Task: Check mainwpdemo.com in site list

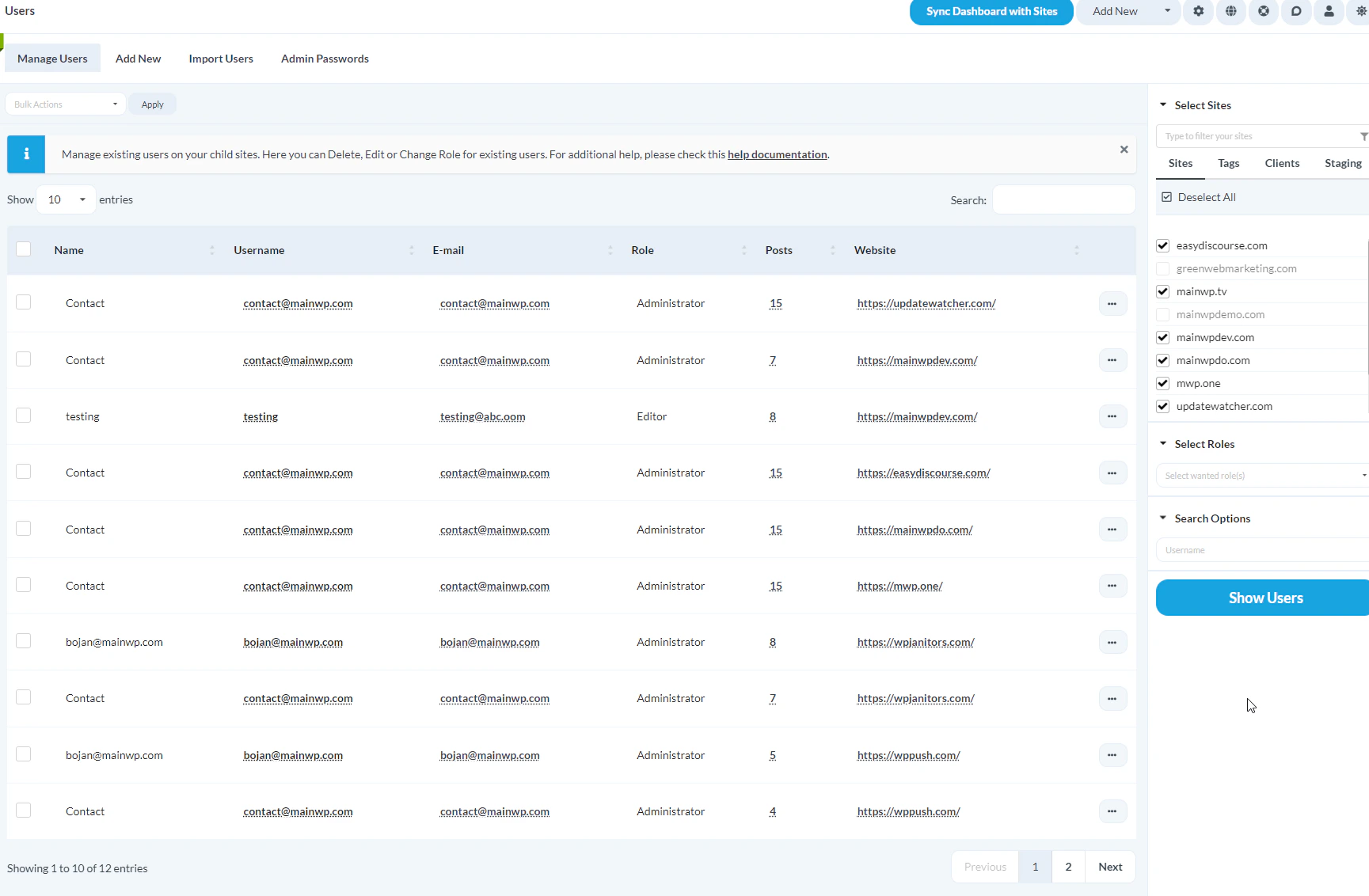Action: (x=1162, y=314)
